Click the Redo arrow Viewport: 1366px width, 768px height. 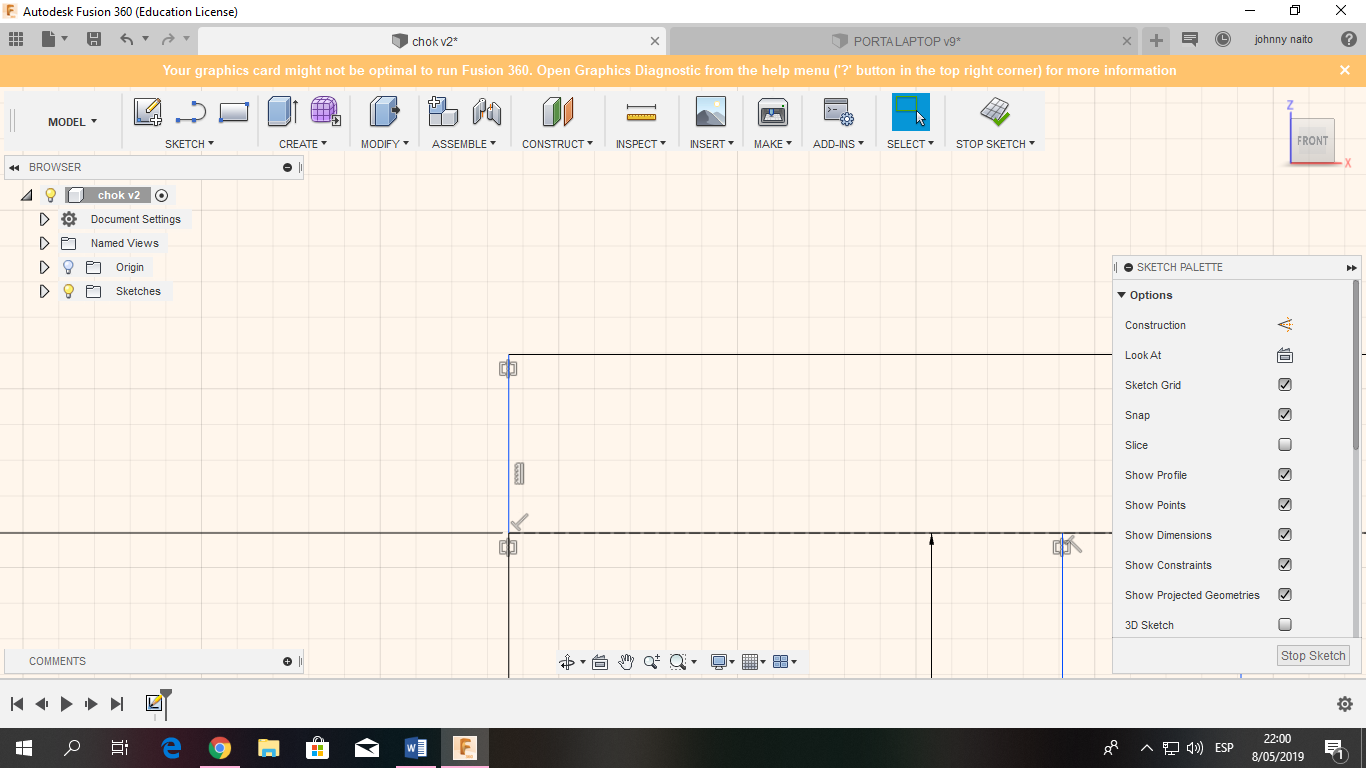[168, 40]
